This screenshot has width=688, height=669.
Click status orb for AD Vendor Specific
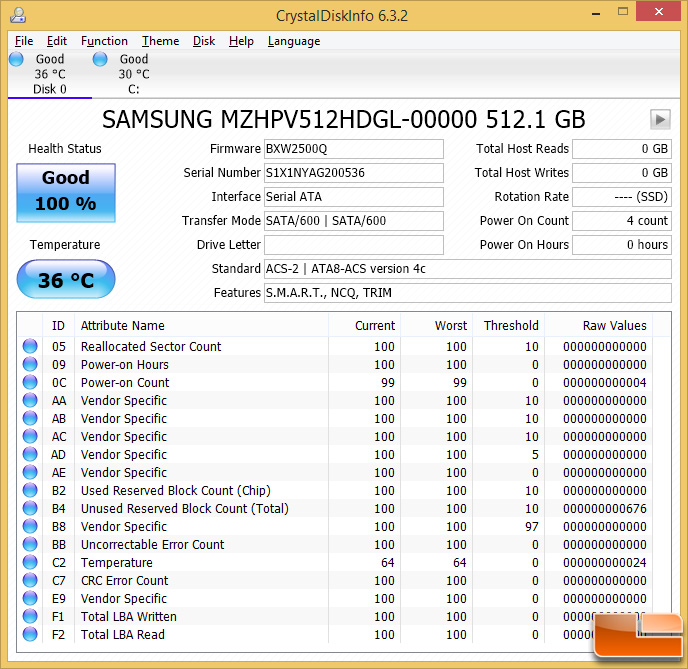30,454
